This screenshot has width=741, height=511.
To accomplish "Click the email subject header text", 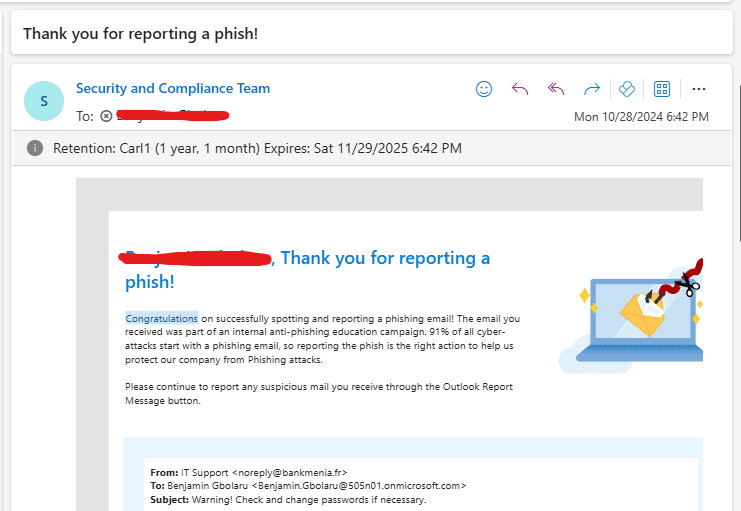I will click(x=140, y=33).
